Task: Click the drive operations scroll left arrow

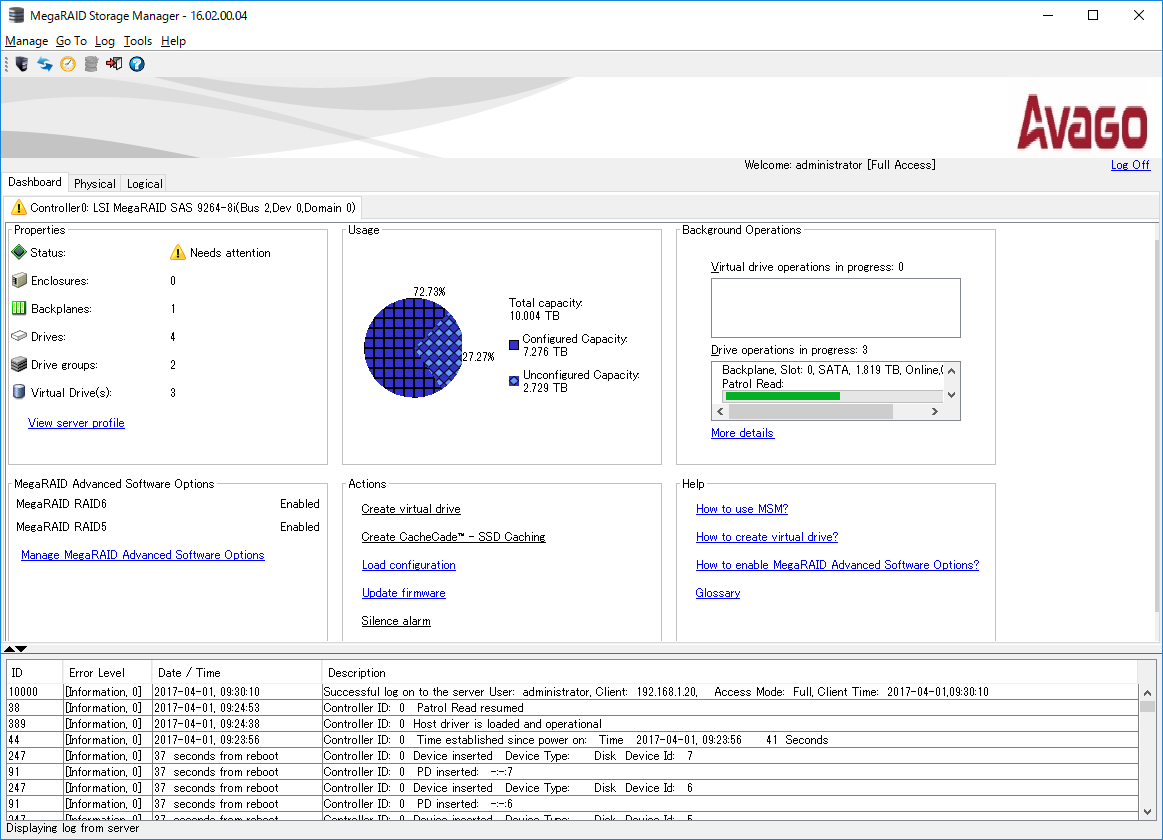Action: click(720, 411)
